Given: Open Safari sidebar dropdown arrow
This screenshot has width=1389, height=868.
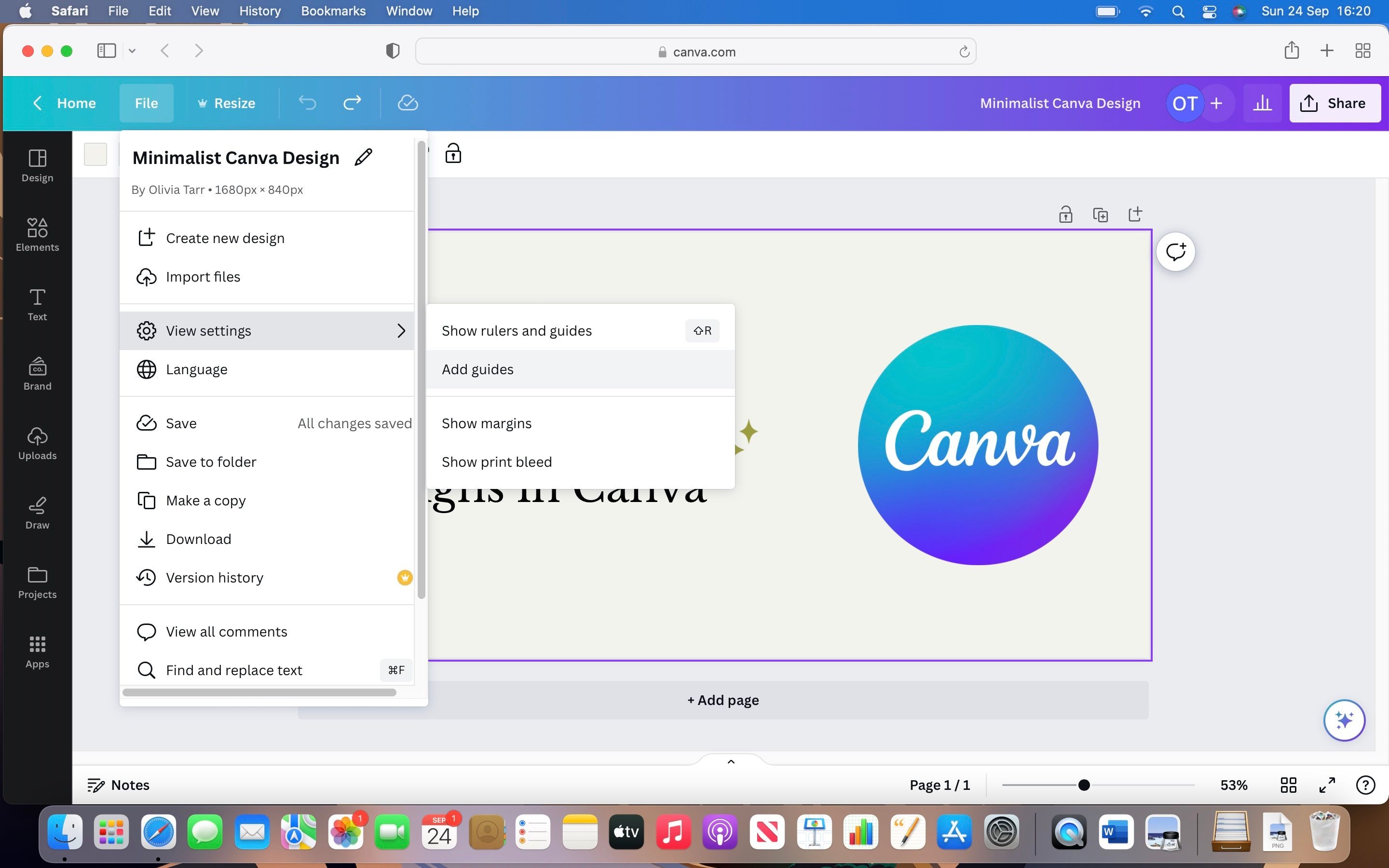Looking at the screenshot, I should 132,51.
